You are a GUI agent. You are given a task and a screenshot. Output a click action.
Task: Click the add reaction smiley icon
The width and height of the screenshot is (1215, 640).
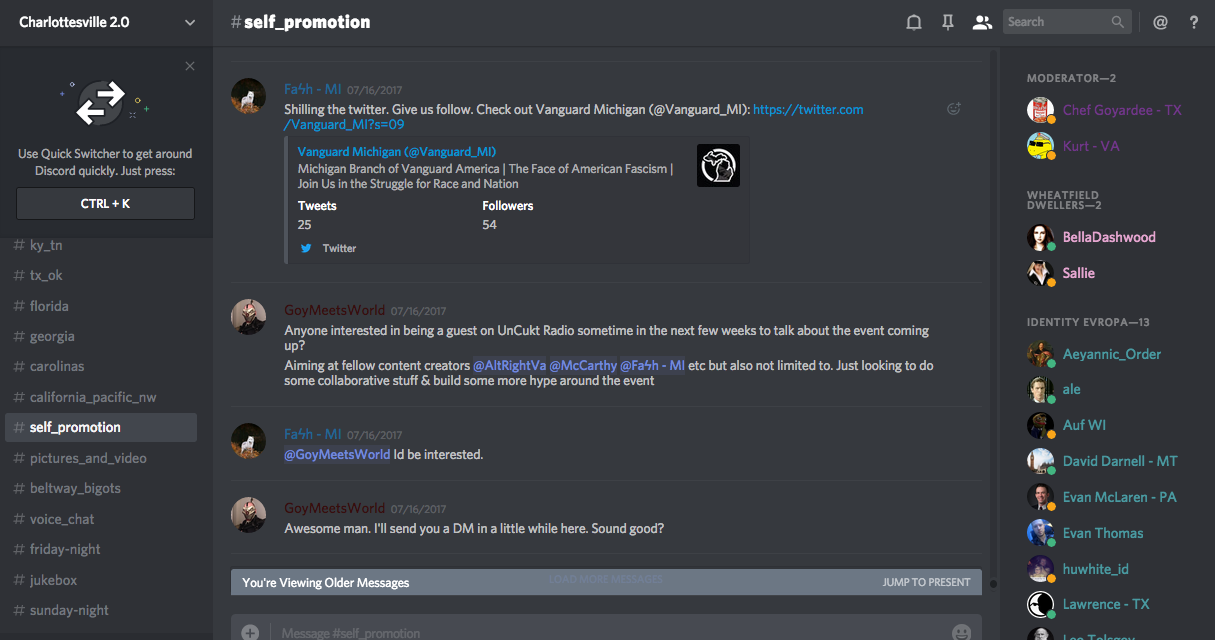click(954, 109)
